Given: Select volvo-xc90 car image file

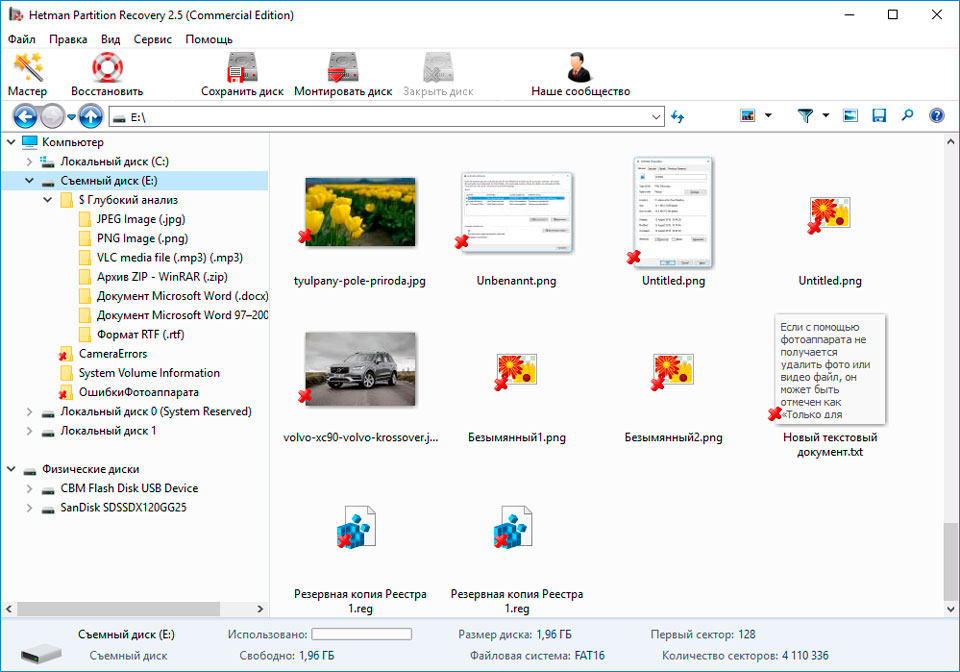Looking at the screenshot, I should [360, 369].
